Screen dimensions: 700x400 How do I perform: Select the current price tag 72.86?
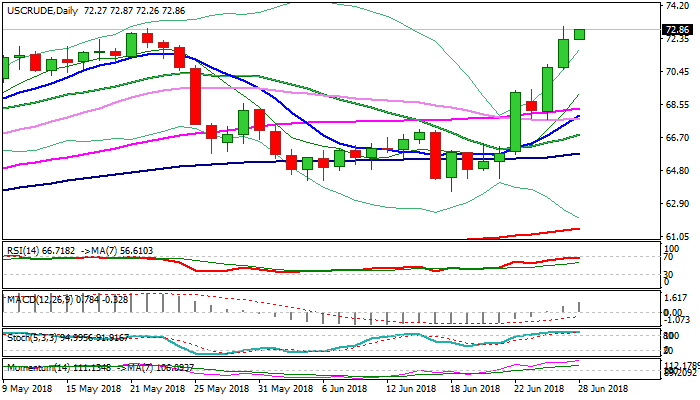tap(677, 30)
